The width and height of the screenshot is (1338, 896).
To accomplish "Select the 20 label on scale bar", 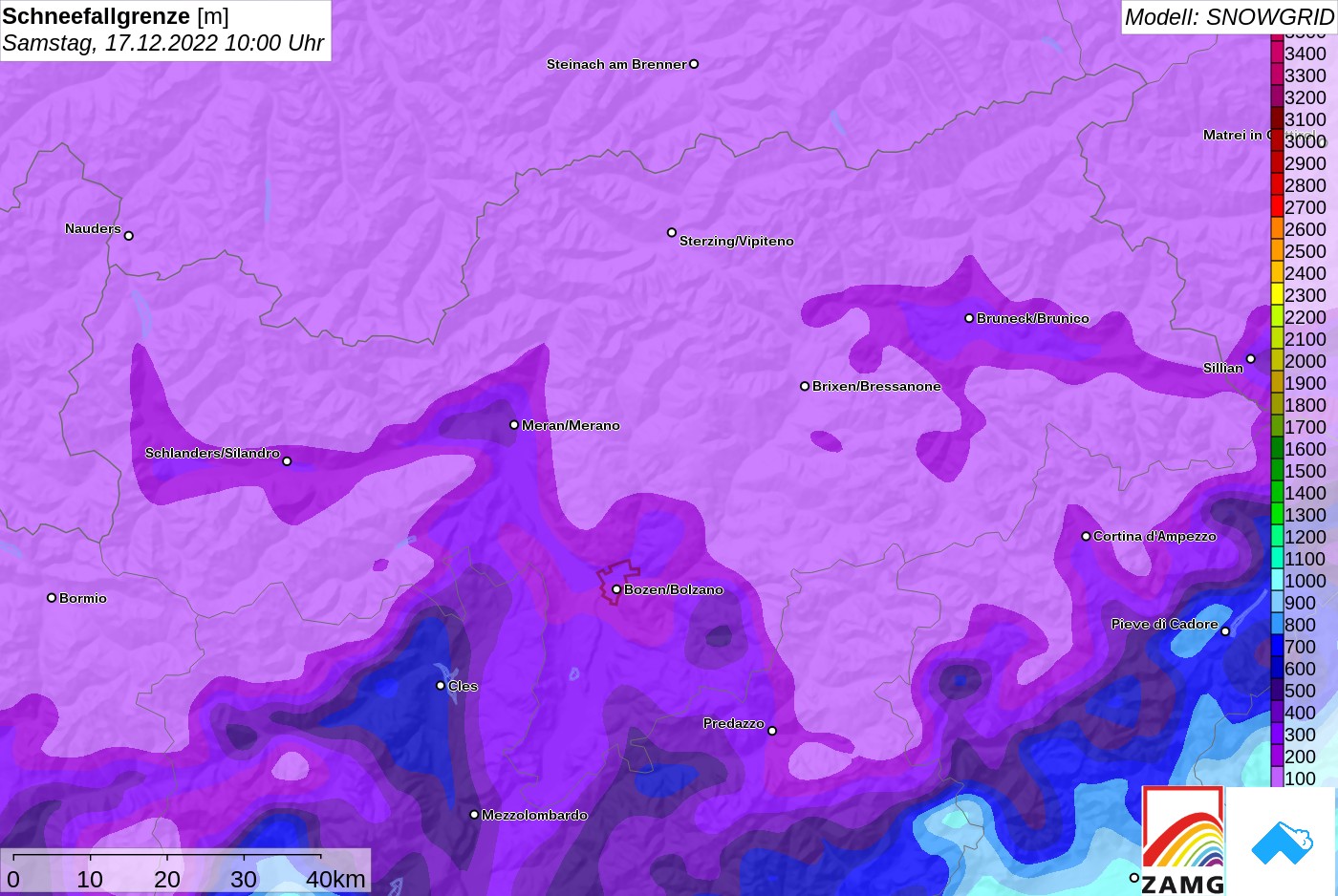I will coord(167,879).
